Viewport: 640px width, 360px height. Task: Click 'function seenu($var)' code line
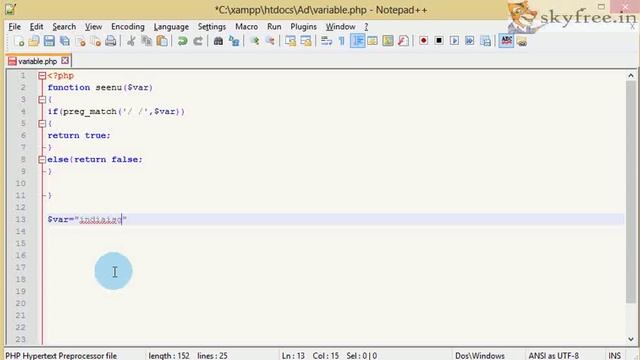(100, 88)
